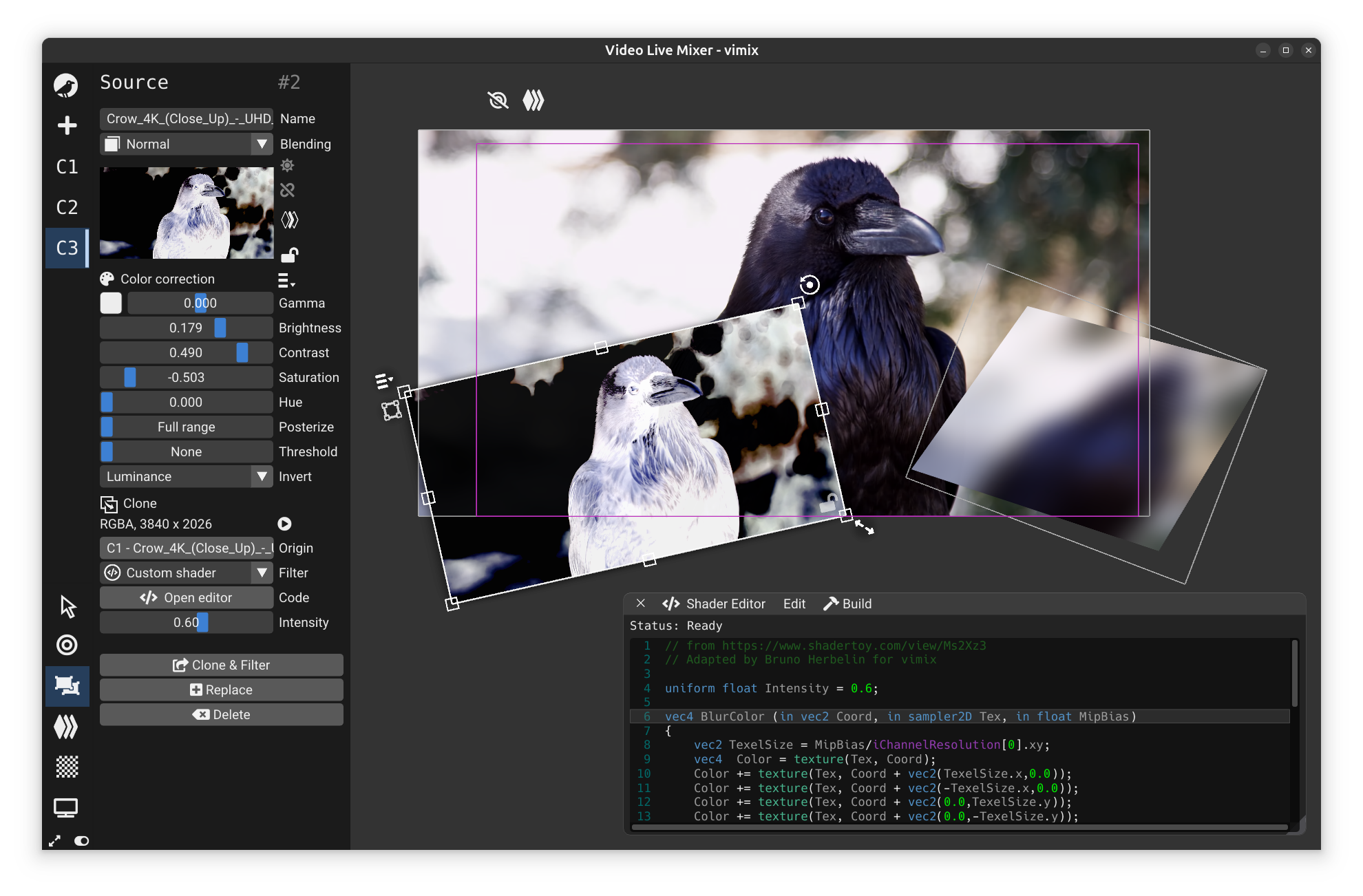Toggle the switch at sidebar bottom
Screen dimensions: 1363x896
82,841
